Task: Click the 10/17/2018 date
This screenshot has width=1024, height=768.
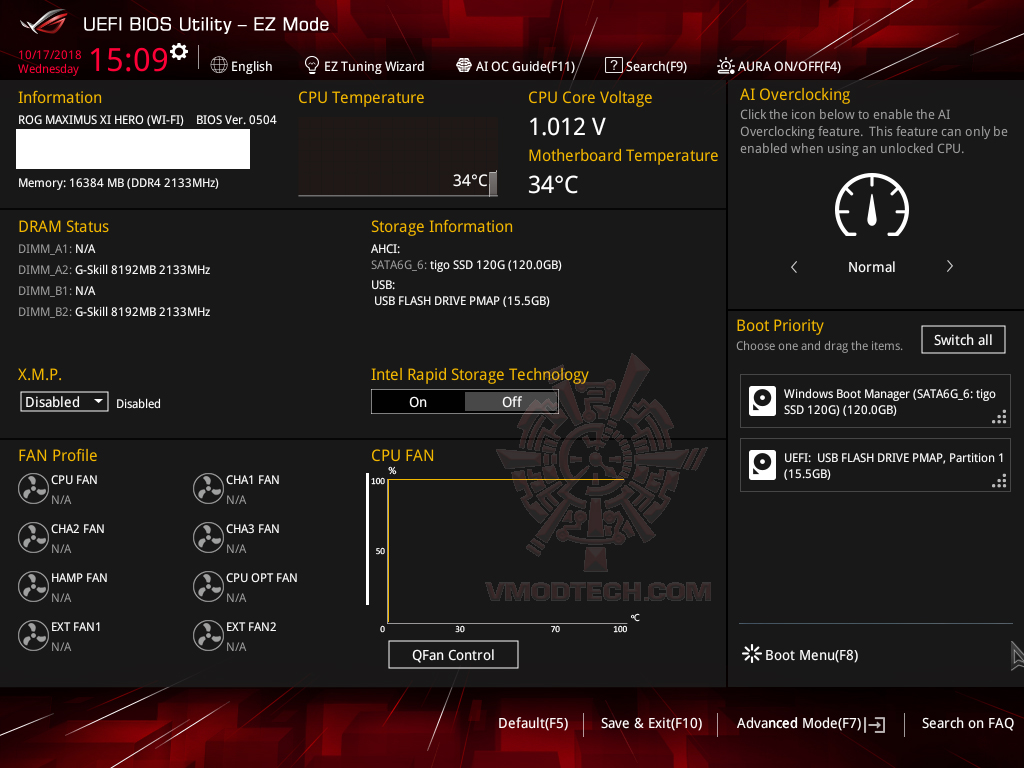Action: click(x=50, y=54)
